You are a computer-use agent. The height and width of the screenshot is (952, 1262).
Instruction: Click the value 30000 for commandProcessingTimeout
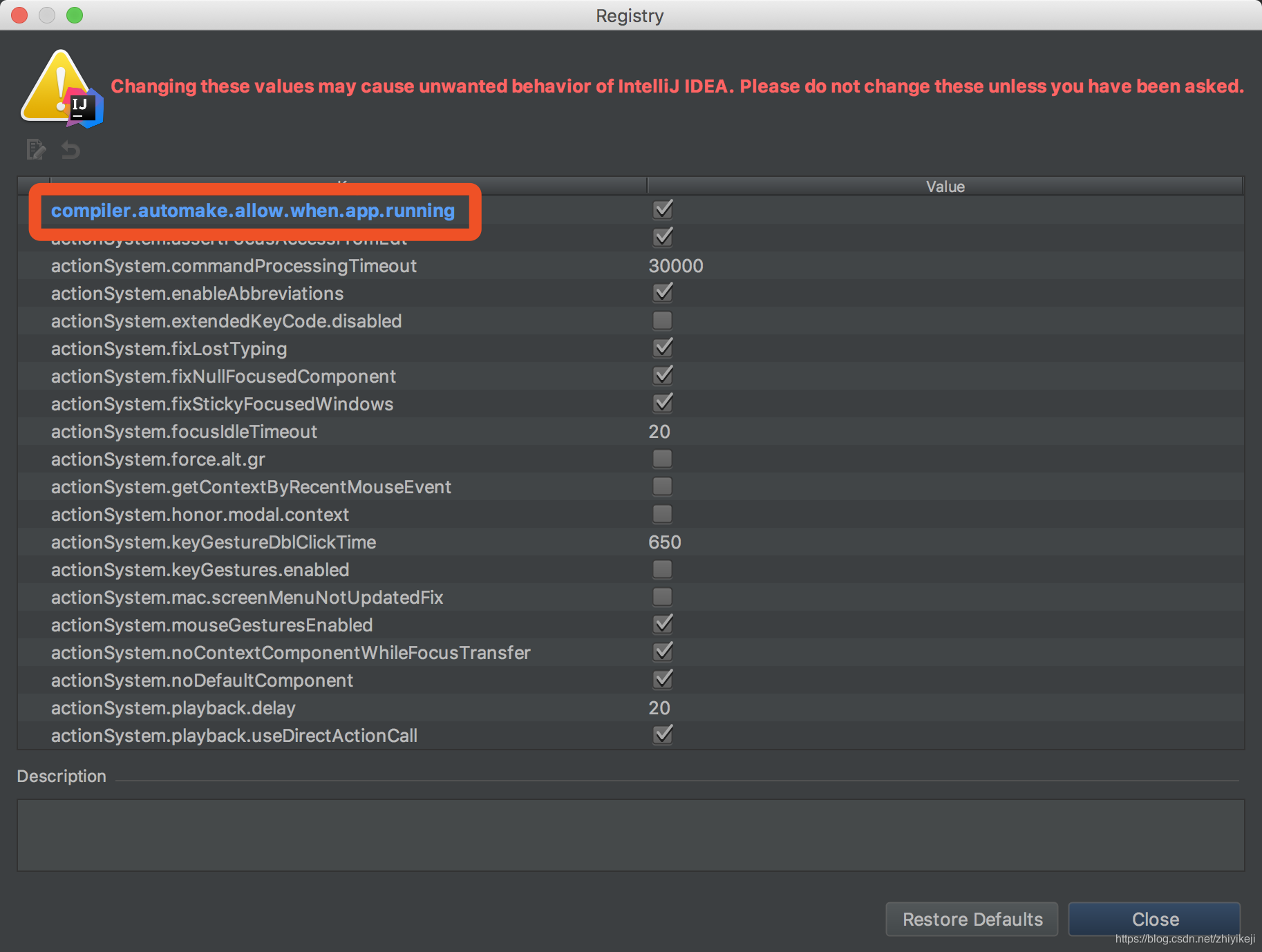[x=675, y=266]
